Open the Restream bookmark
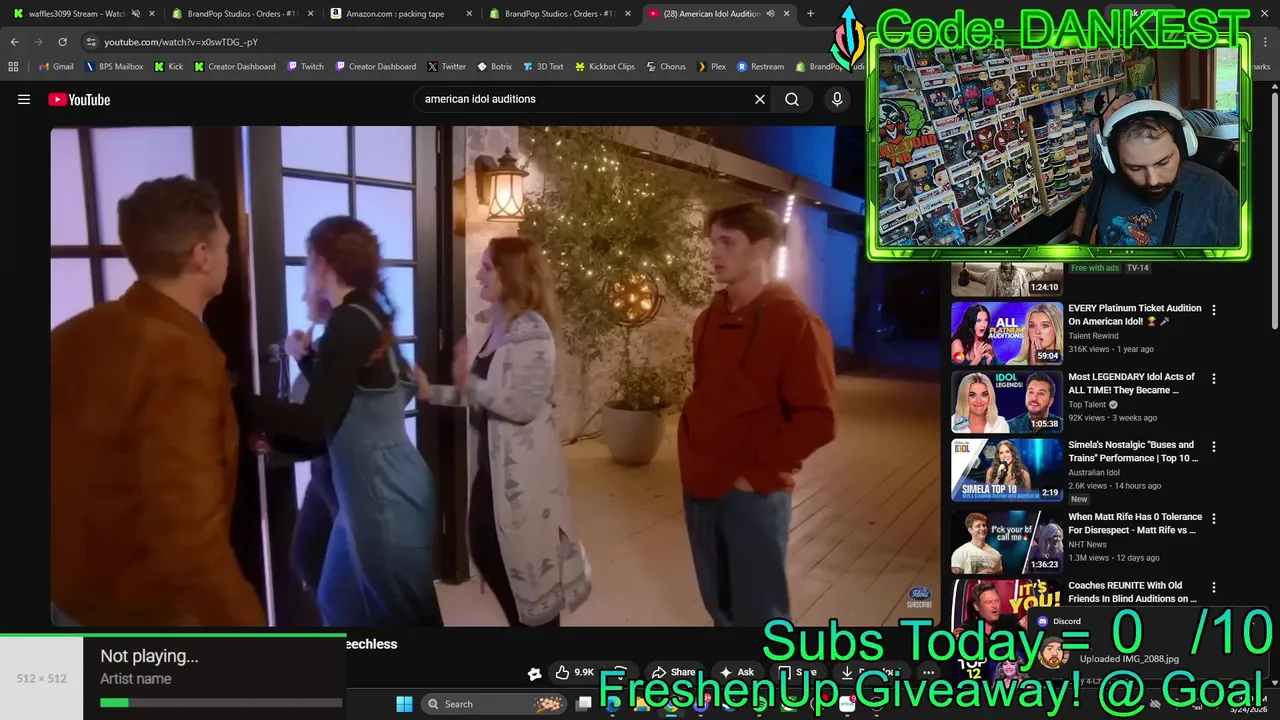The image size is (1280, 720). (761, 66)
